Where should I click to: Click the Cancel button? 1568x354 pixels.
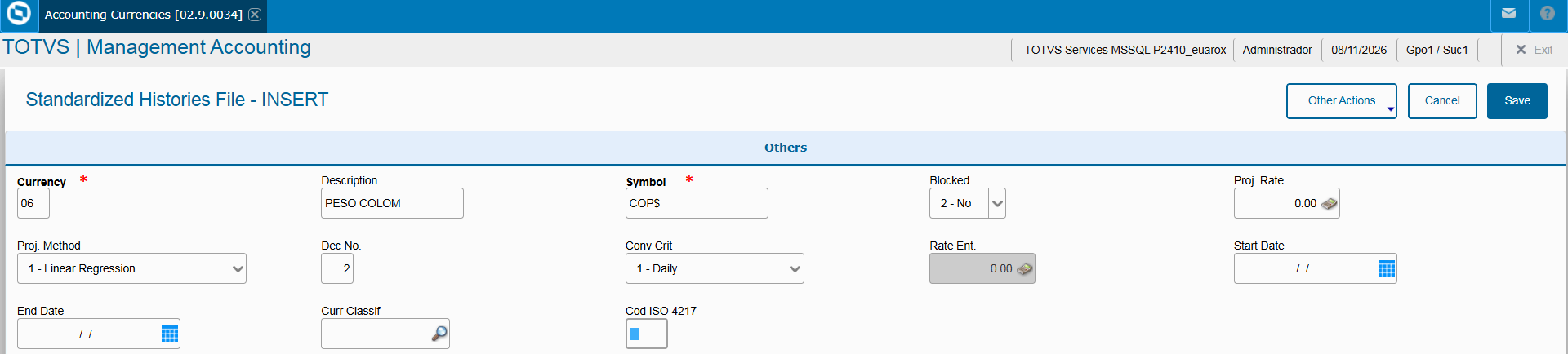1442,101
